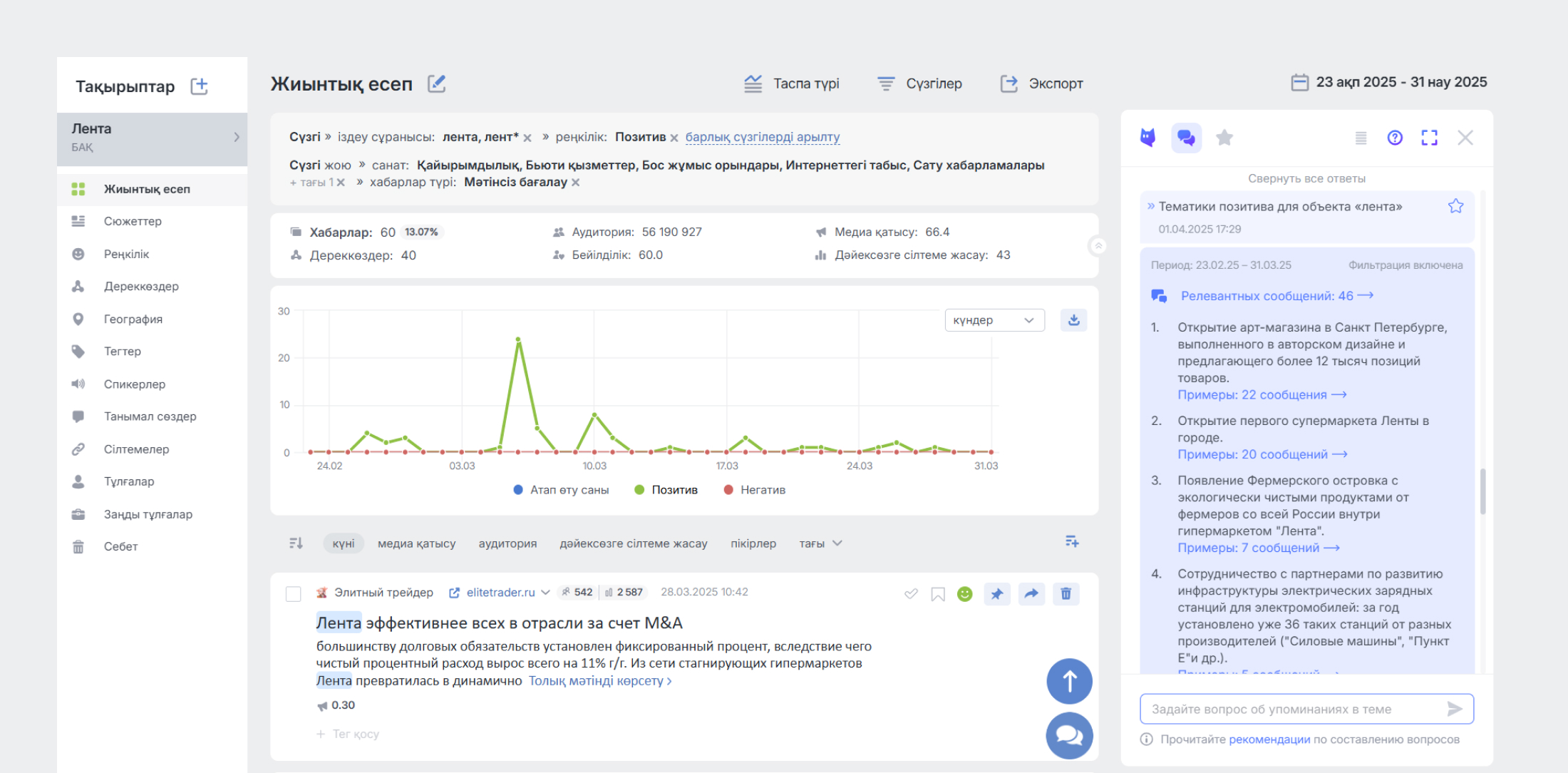The image size is (1568, 773).
Task: Open the list lines icon in chat panel
Action: [1361, 138]
